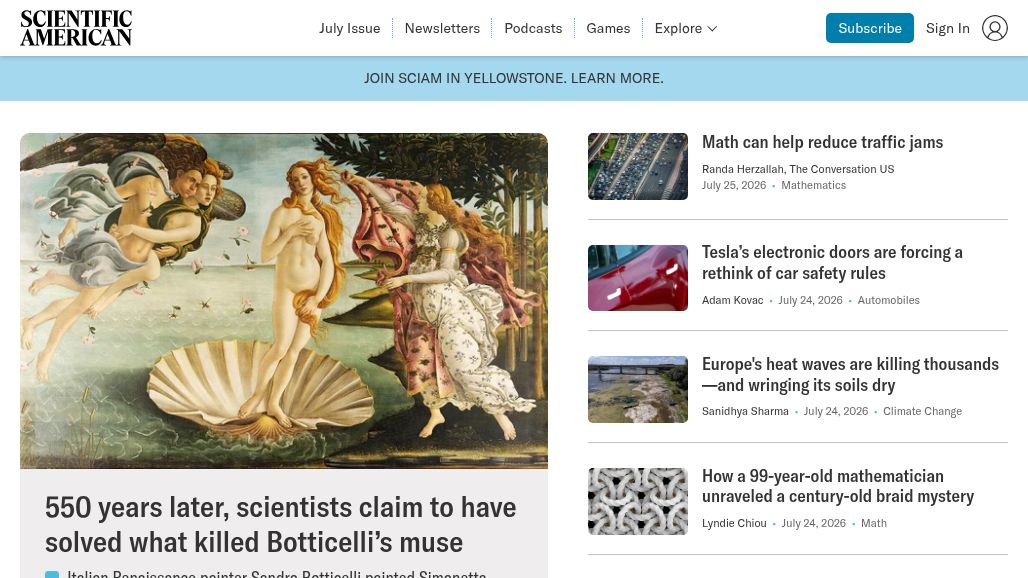The height and width of the screenshot is (578, 1028).
Task: Select the Automobiles category tag
Action: click(888, 300)
